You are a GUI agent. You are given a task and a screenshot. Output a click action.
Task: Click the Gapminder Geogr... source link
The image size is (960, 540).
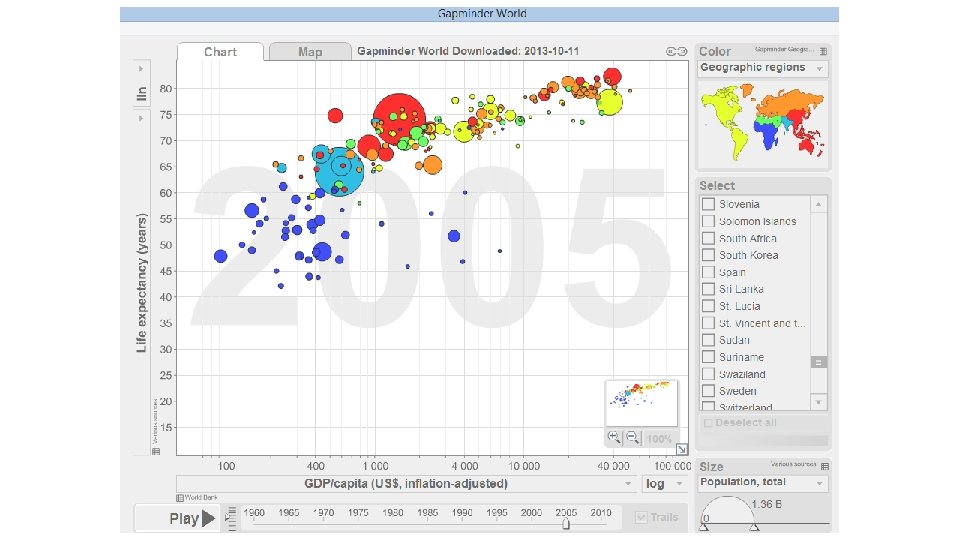tap(784, 49)
